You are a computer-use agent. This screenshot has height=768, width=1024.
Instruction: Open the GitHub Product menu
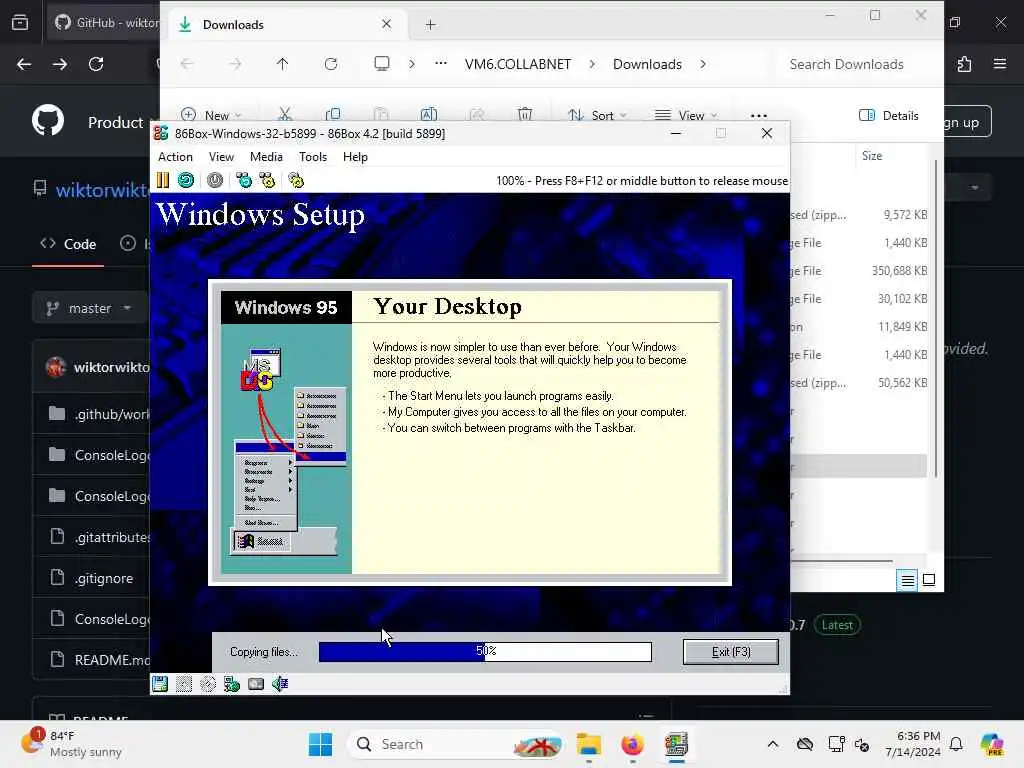pos(116,122)
